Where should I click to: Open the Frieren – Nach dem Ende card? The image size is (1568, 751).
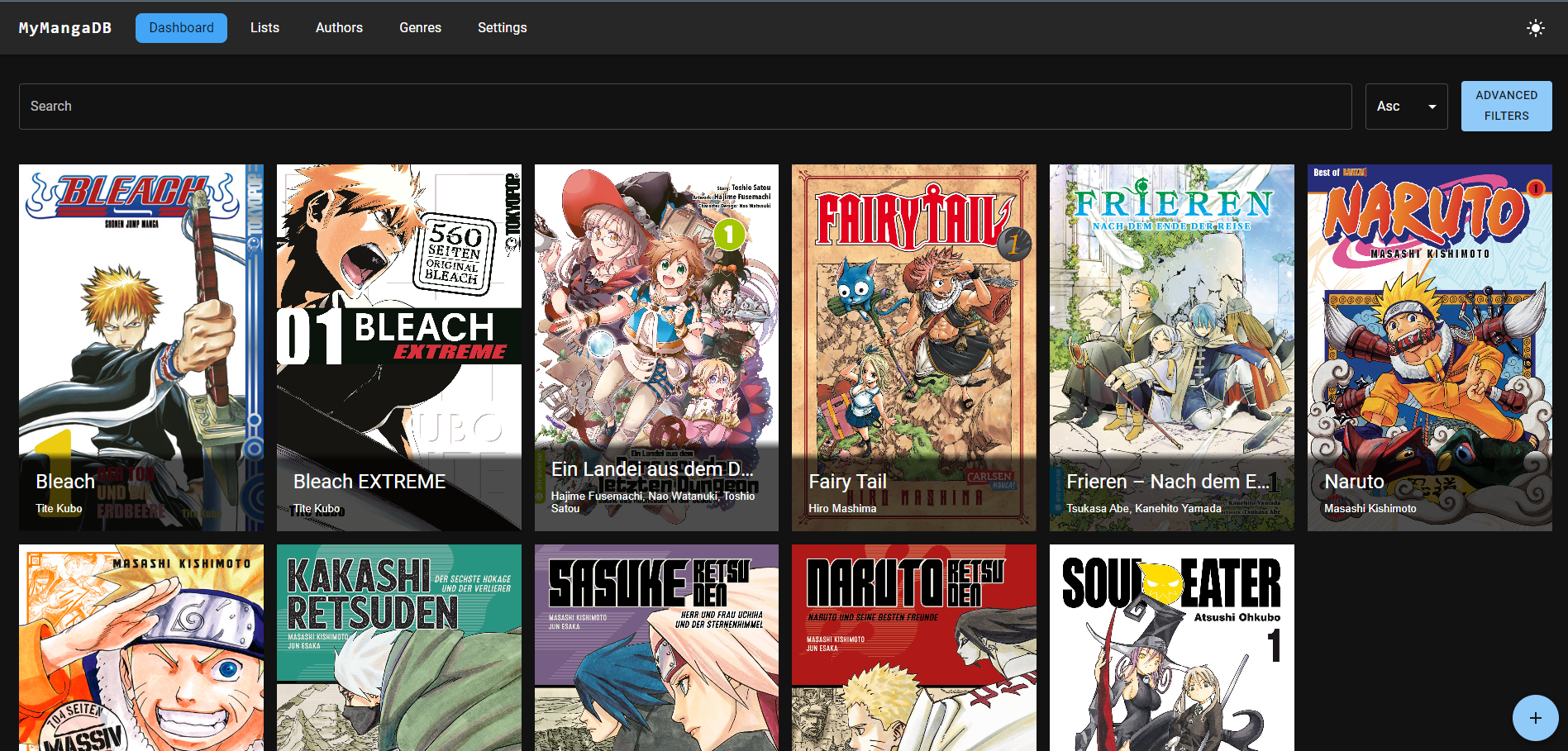1172,348
